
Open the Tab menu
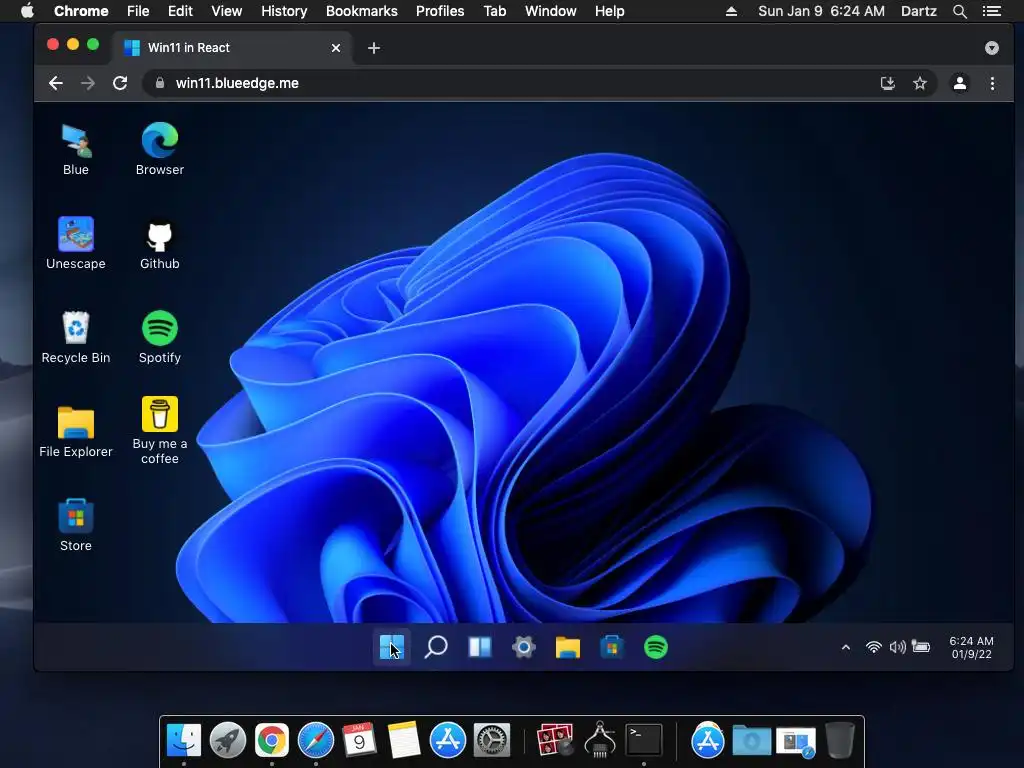point(494,11)
